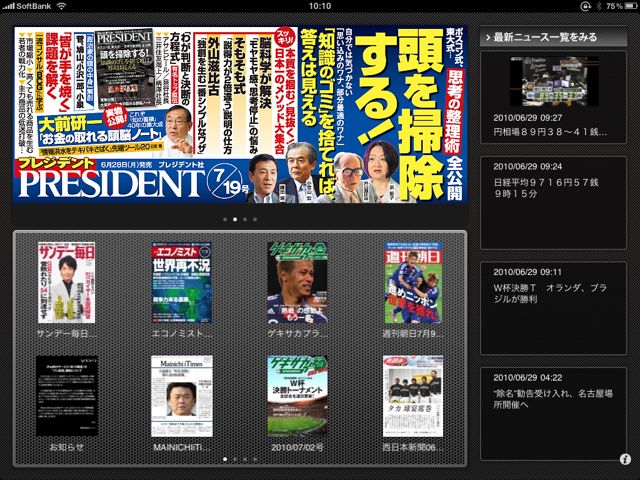Open the エコノミスト 世界再不況 magazine cover

tap(182, 282)
